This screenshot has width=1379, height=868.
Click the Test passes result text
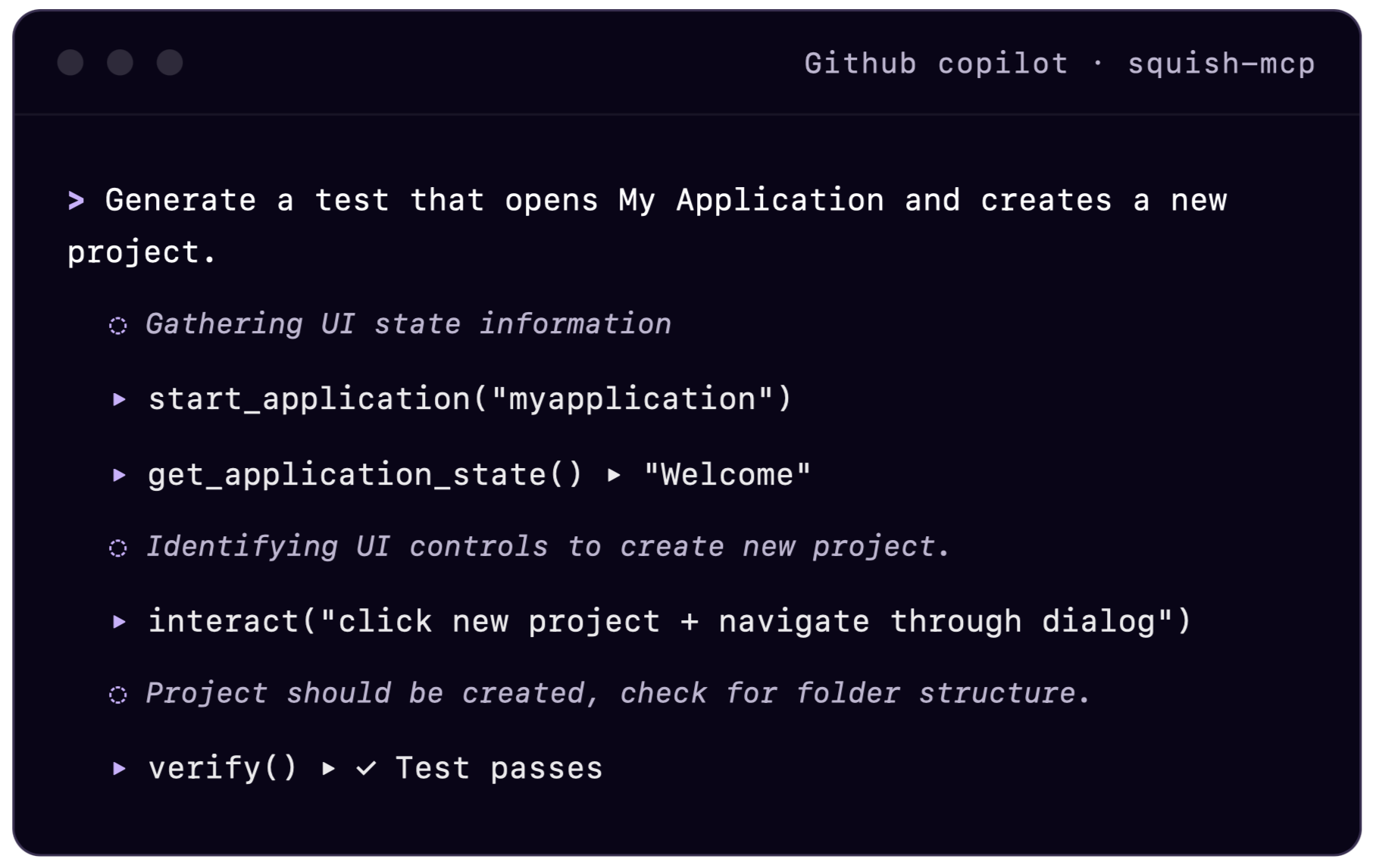(499, 769)
